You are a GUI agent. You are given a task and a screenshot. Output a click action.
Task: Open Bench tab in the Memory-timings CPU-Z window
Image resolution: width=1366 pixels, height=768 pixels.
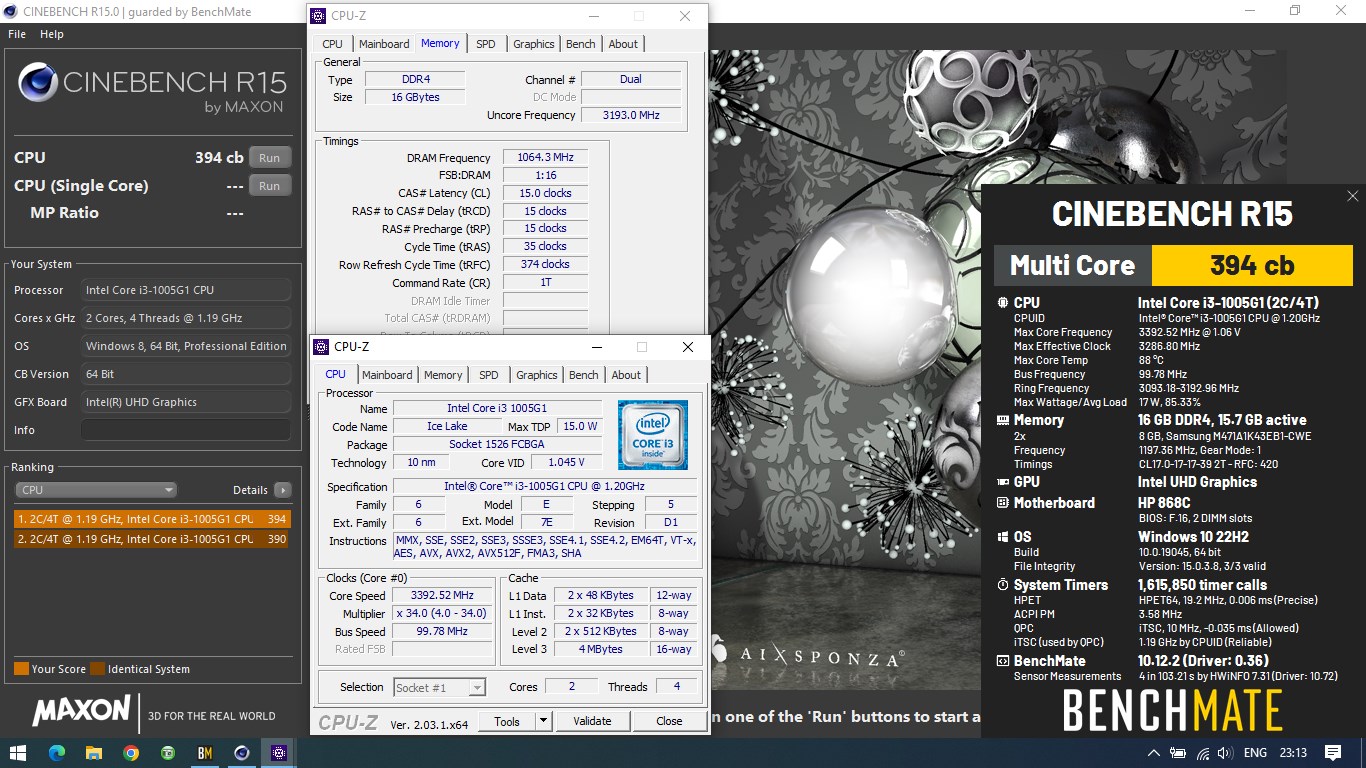[x=580, y=44]
